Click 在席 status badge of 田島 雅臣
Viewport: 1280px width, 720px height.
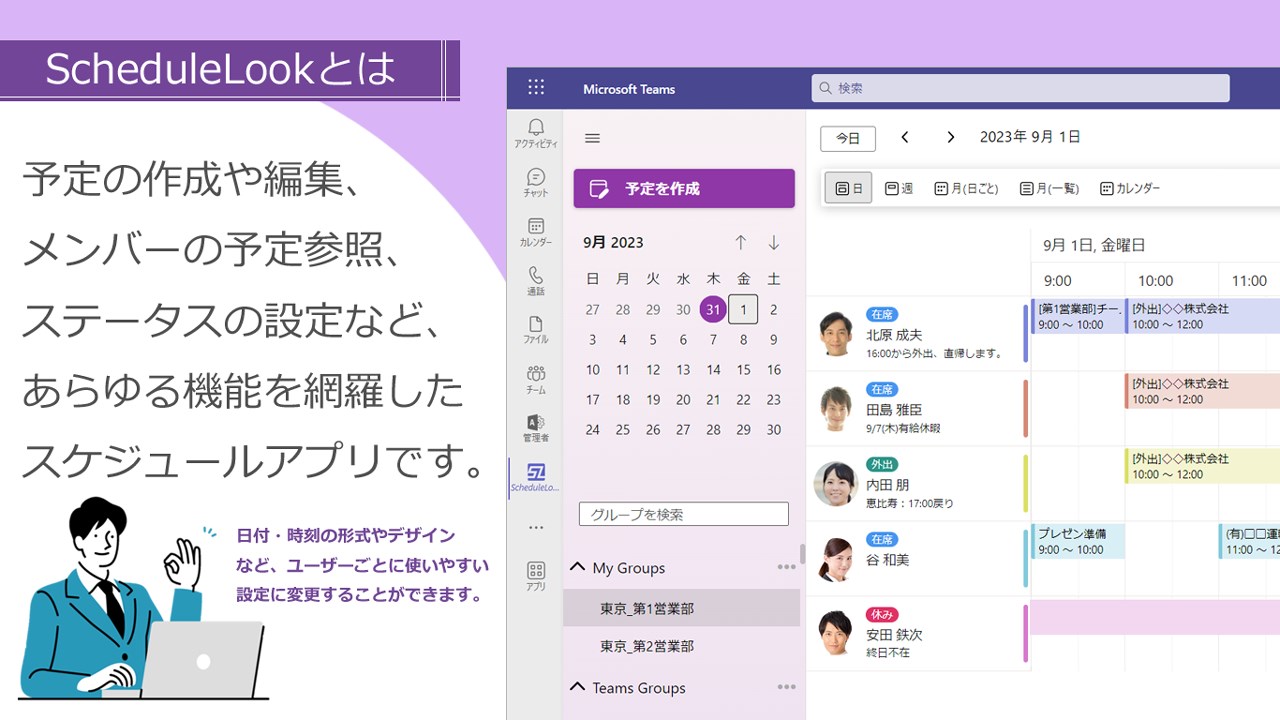point(882,389)
